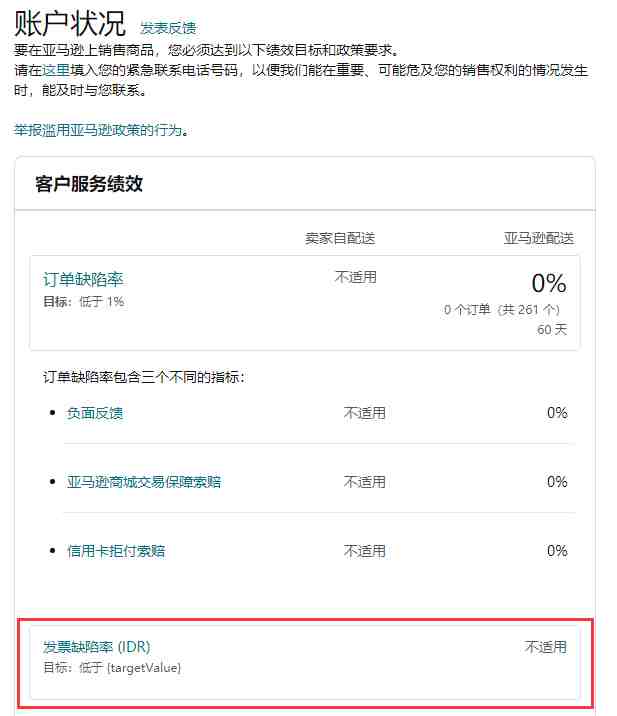Viewport: 617px width, 716px height.
Task: Open the 发票缺陷率 (IDR) link
Action: pyautogui.click(x=96, y=647)
